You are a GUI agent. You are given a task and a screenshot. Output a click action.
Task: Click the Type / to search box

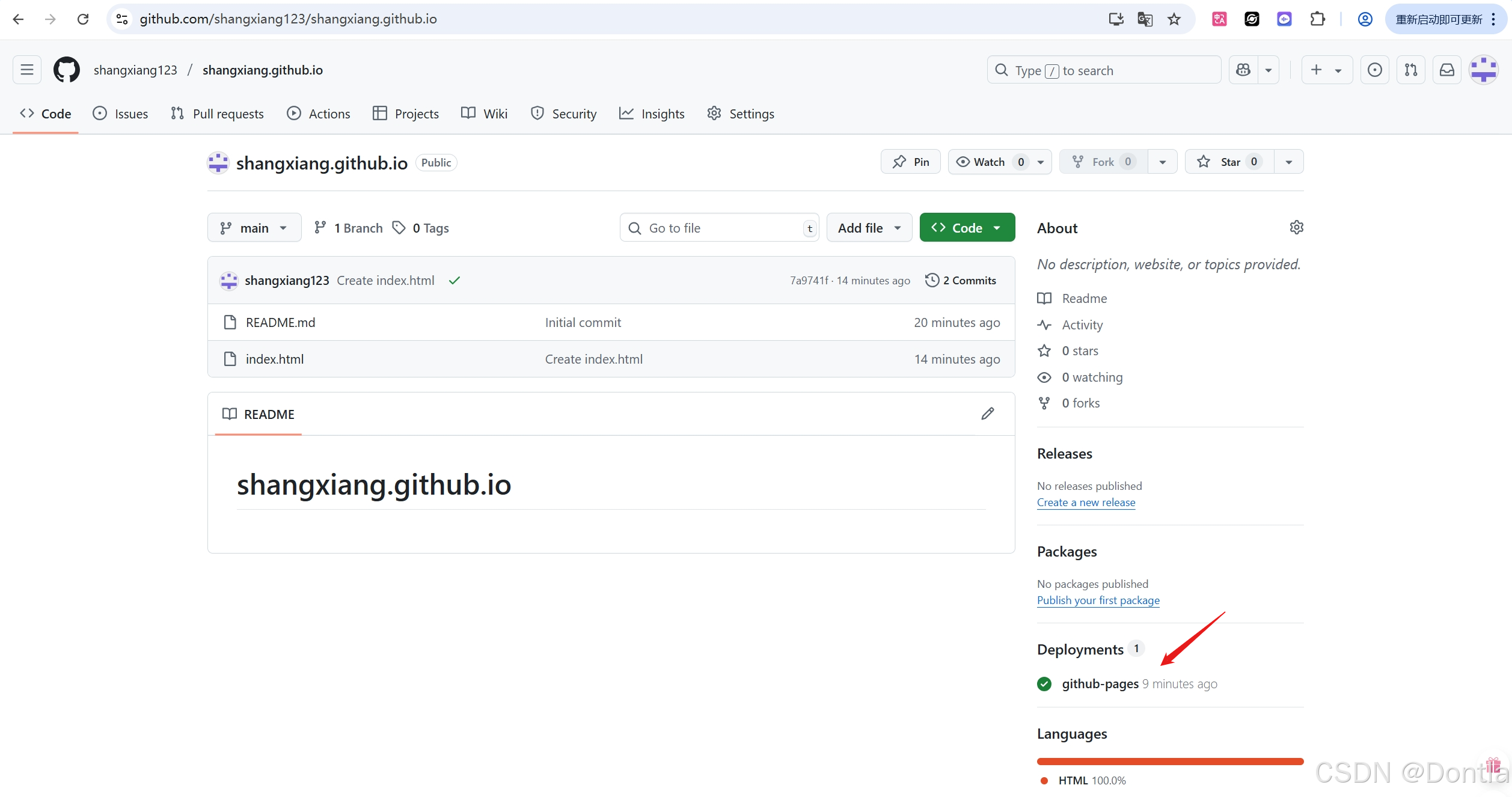click(1104, 70)
